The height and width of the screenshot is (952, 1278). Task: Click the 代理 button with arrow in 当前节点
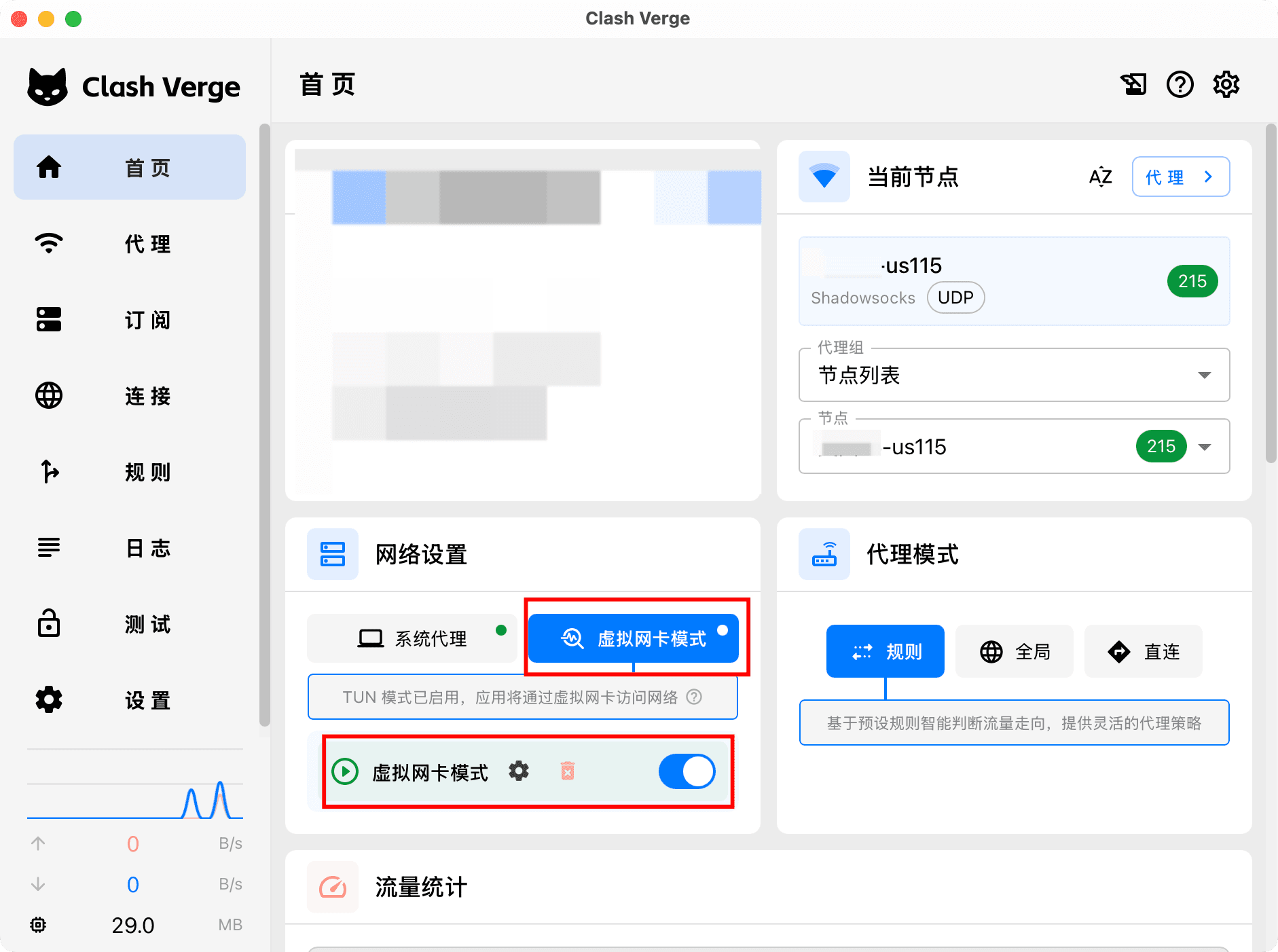[1181, 177]
